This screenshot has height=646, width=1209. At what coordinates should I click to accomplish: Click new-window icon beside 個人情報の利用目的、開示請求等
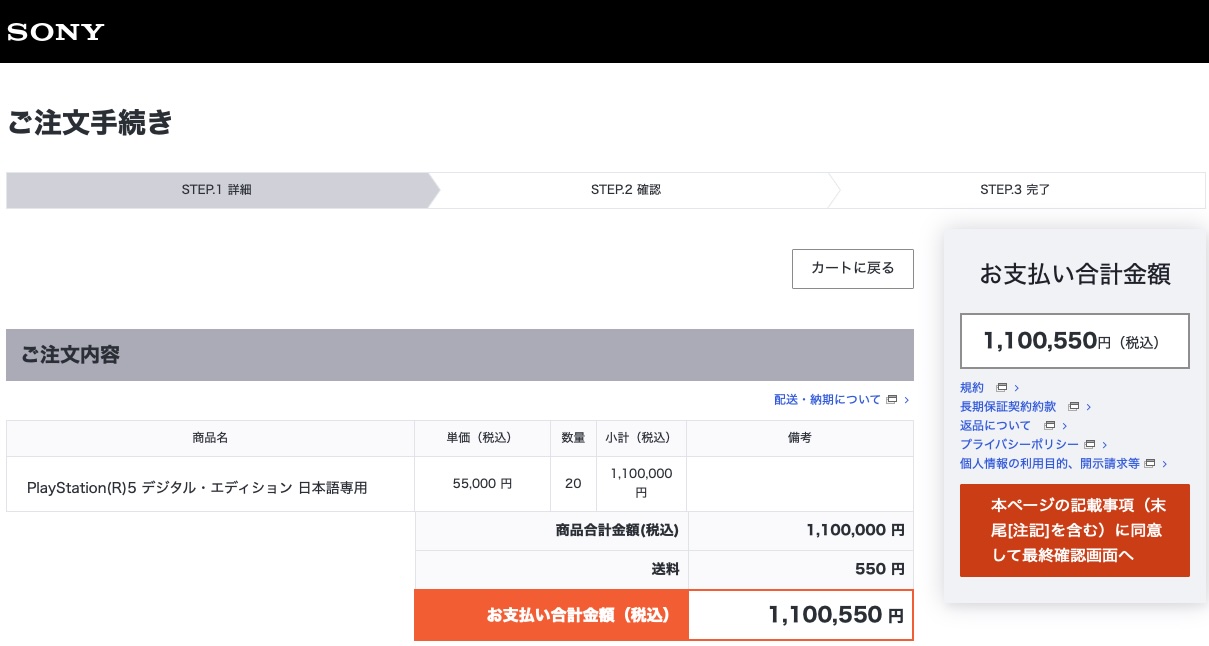pyautogui.click(x=1150, y=464)
